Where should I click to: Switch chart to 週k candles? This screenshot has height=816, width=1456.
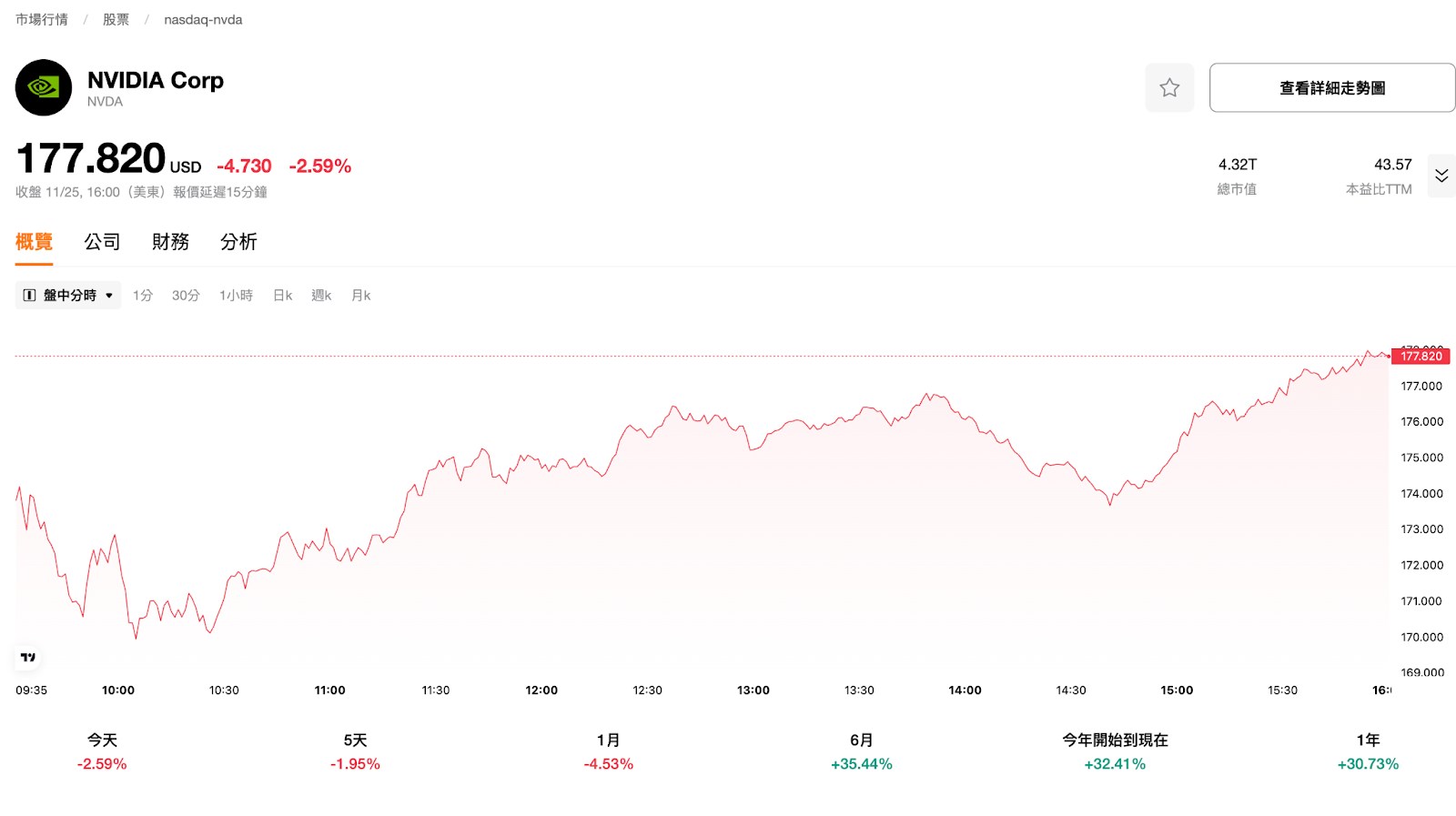[x=321, y=295]
